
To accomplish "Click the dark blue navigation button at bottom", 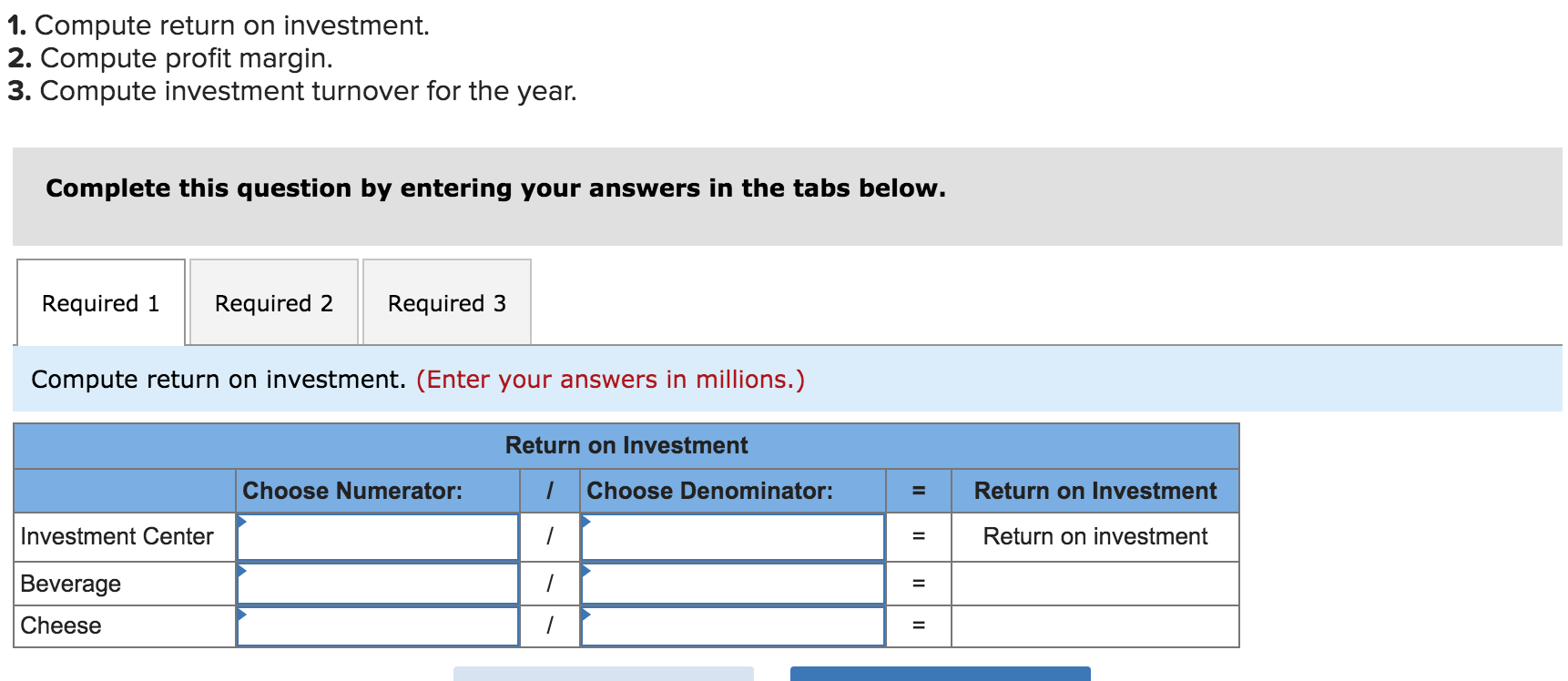I will click(x=940, y=675).
